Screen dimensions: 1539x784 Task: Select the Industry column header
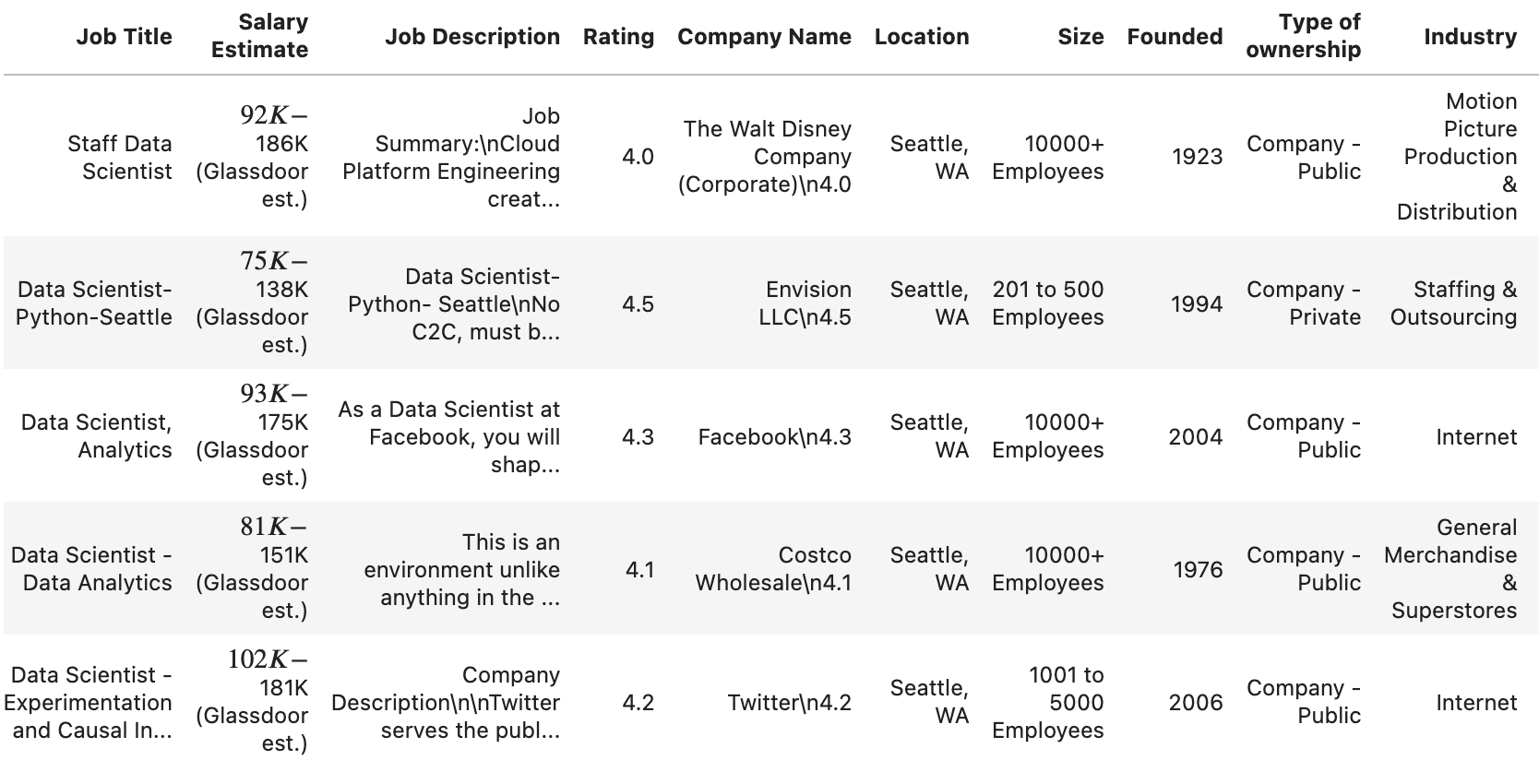coord(1470,37)
